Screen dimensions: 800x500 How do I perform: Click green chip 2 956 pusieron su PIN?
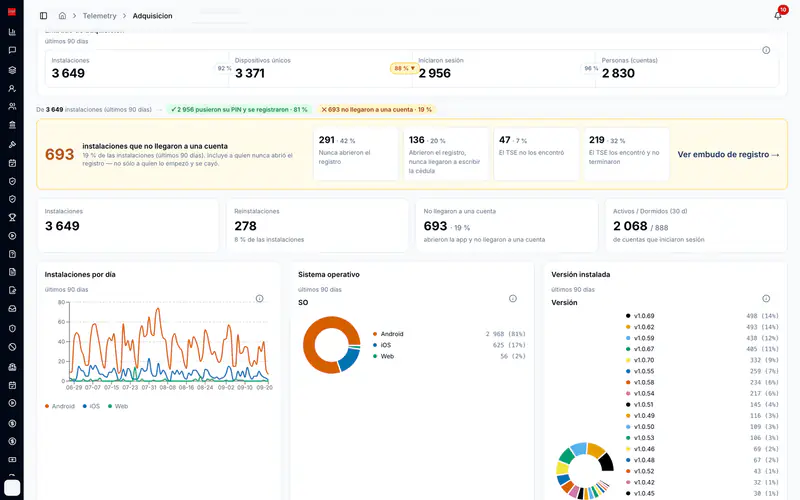coord(239,109)
